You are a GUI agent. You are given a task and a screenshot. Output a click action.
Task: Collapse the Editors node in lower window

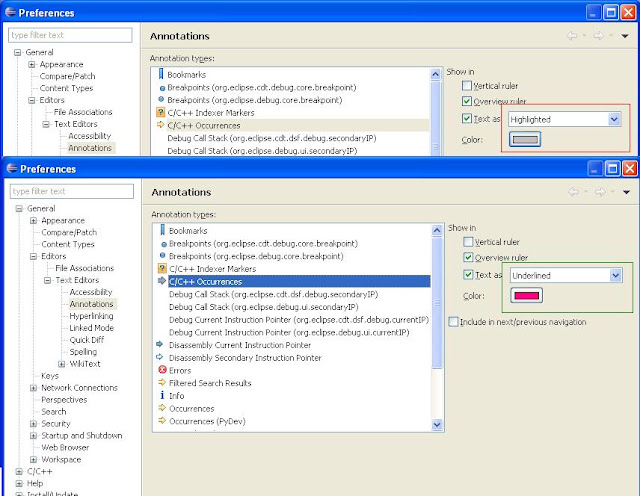click(x=33, y=256)
